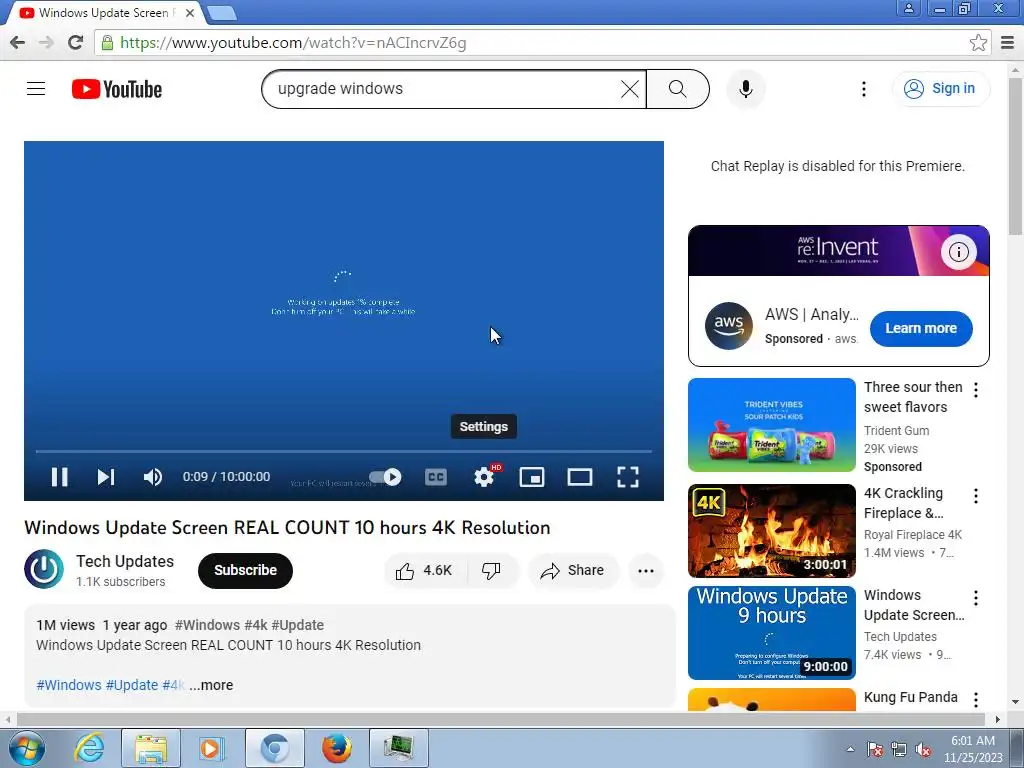Expand description with ...more
Viewport: 1024px width, 768px height.
pos(212,685)
